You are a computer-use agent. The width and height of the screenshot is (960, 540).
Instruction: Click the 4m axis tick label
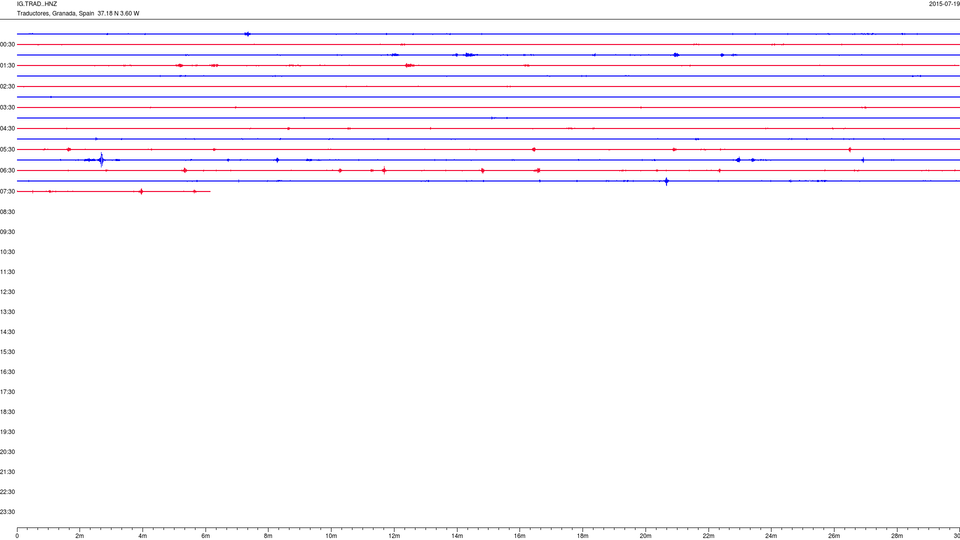(x=143, y=536)
